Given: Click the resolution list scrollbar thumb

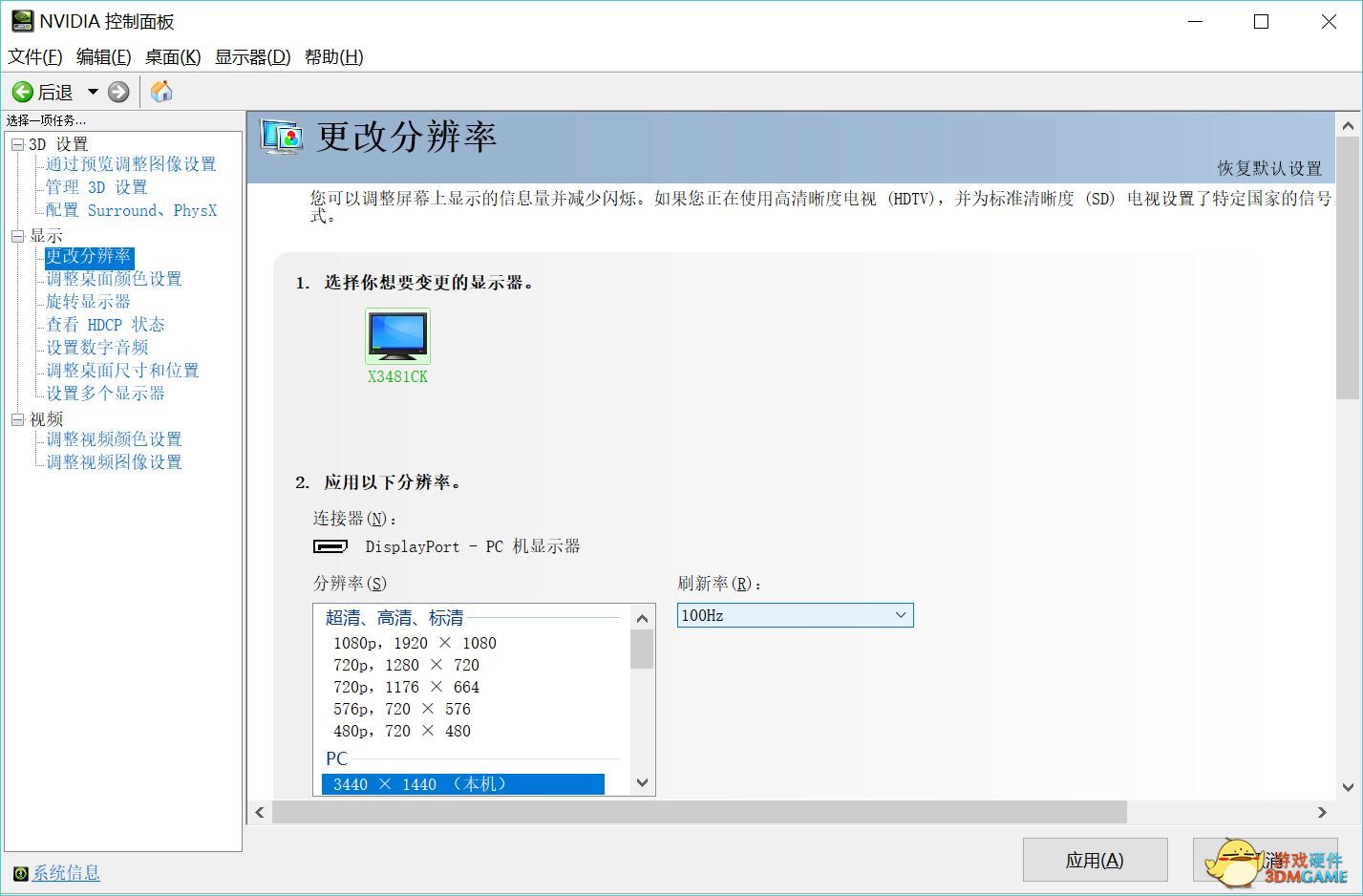Looking at the screenshot, I should (643, 650).
